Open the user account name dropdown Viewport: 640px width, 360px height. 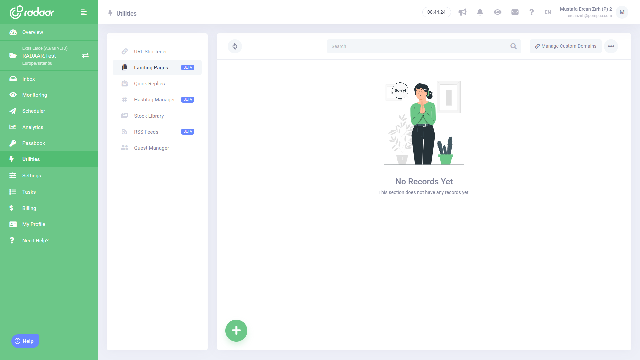point(586,12)
